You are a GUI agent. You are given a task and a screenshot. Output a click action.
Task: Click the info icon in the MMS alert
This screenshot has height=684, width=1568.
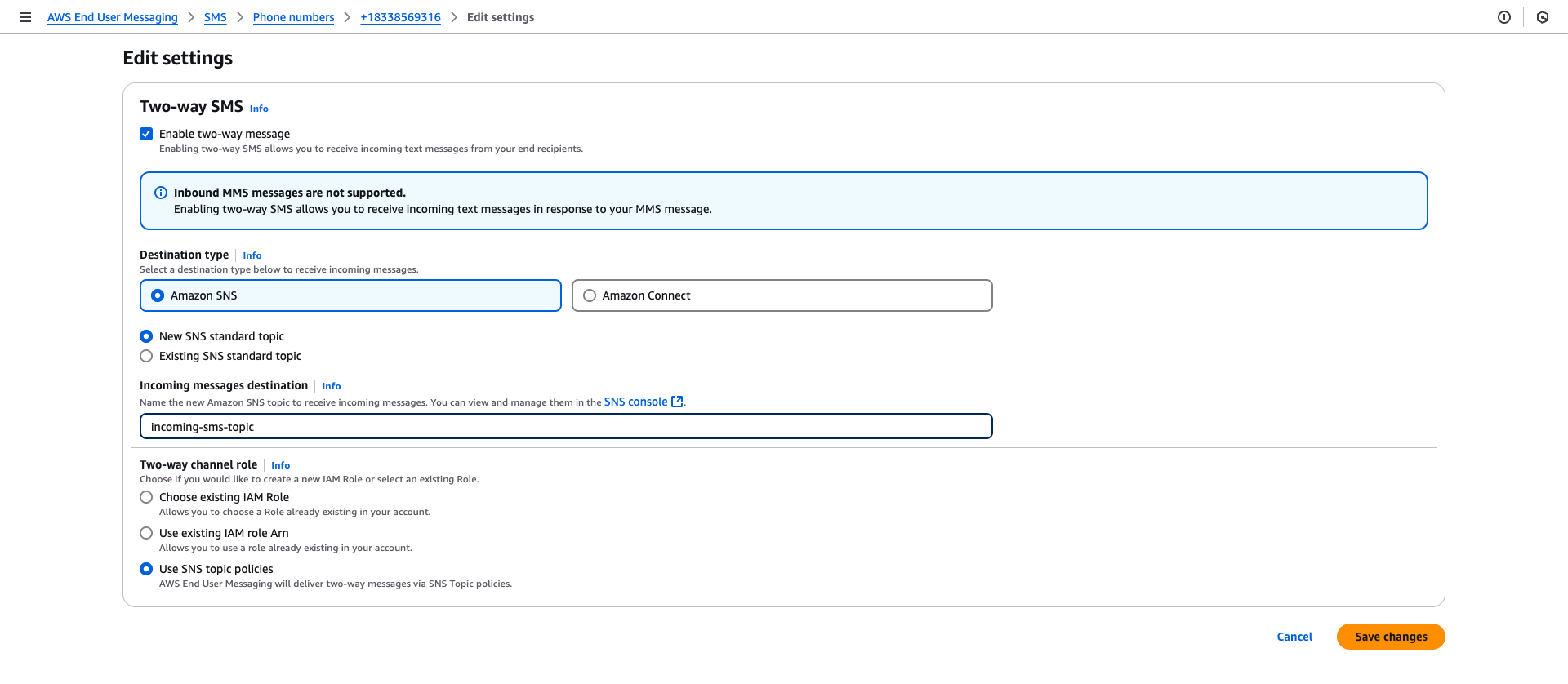tap(161, 193)
